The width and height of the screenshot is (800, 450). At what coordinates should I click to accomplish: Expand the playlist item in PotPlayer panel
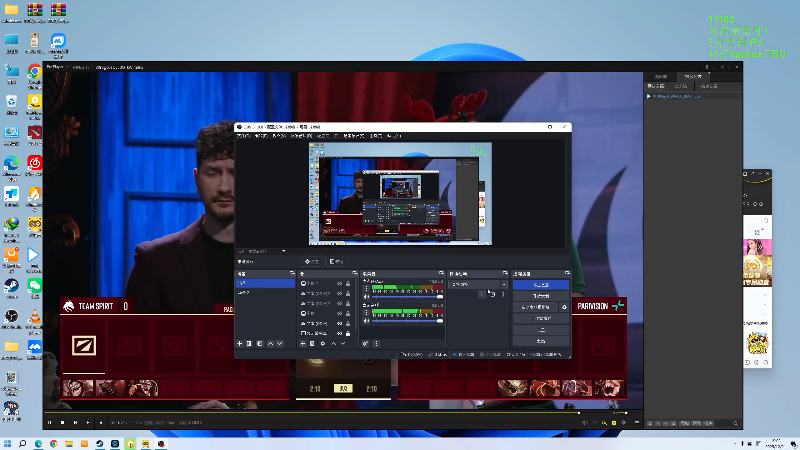point(648,96)
